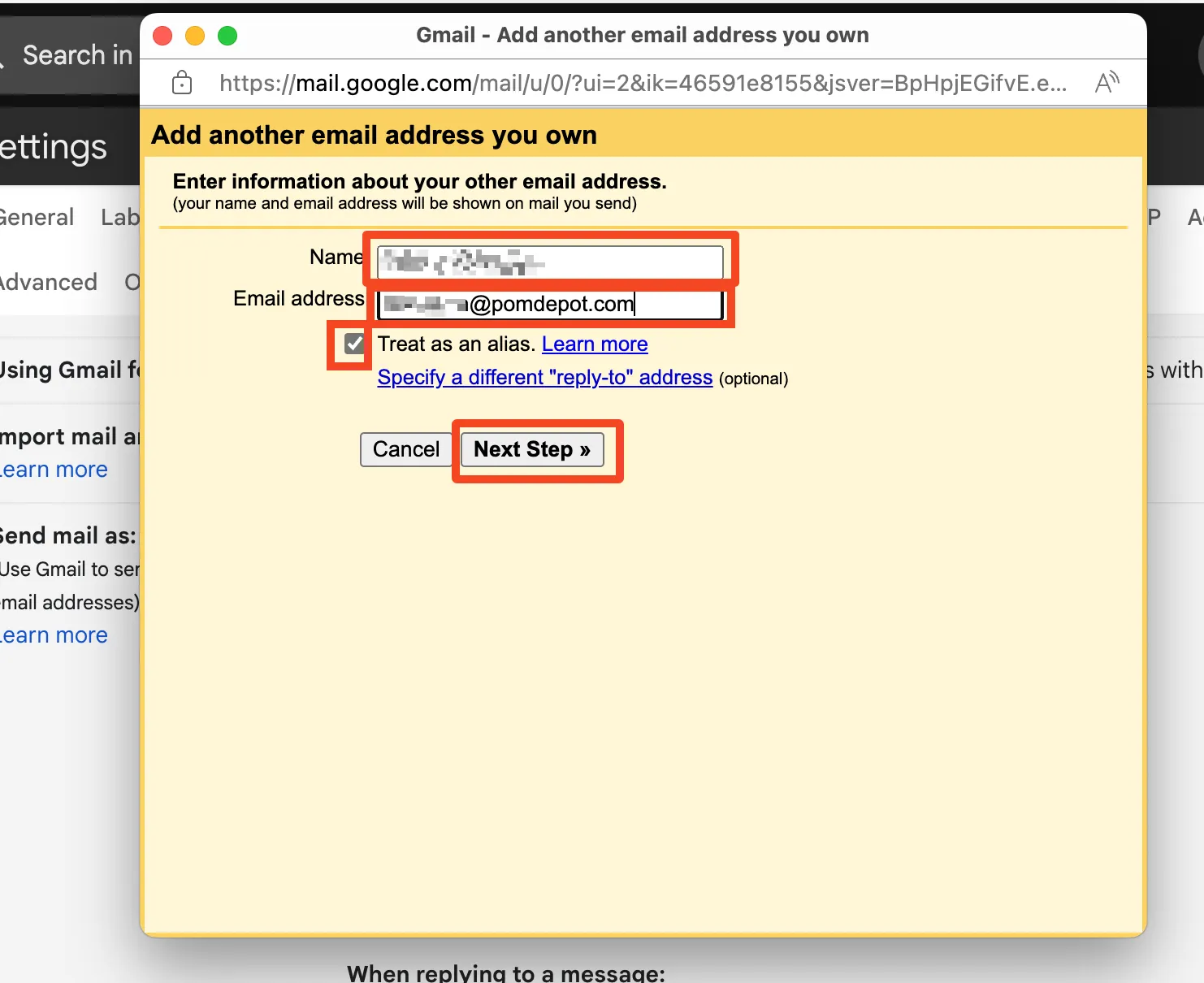Screen dimensions: 1204x983
Task: Click the read aloud icon in address bar
Action: click(x=1107, y=82)
